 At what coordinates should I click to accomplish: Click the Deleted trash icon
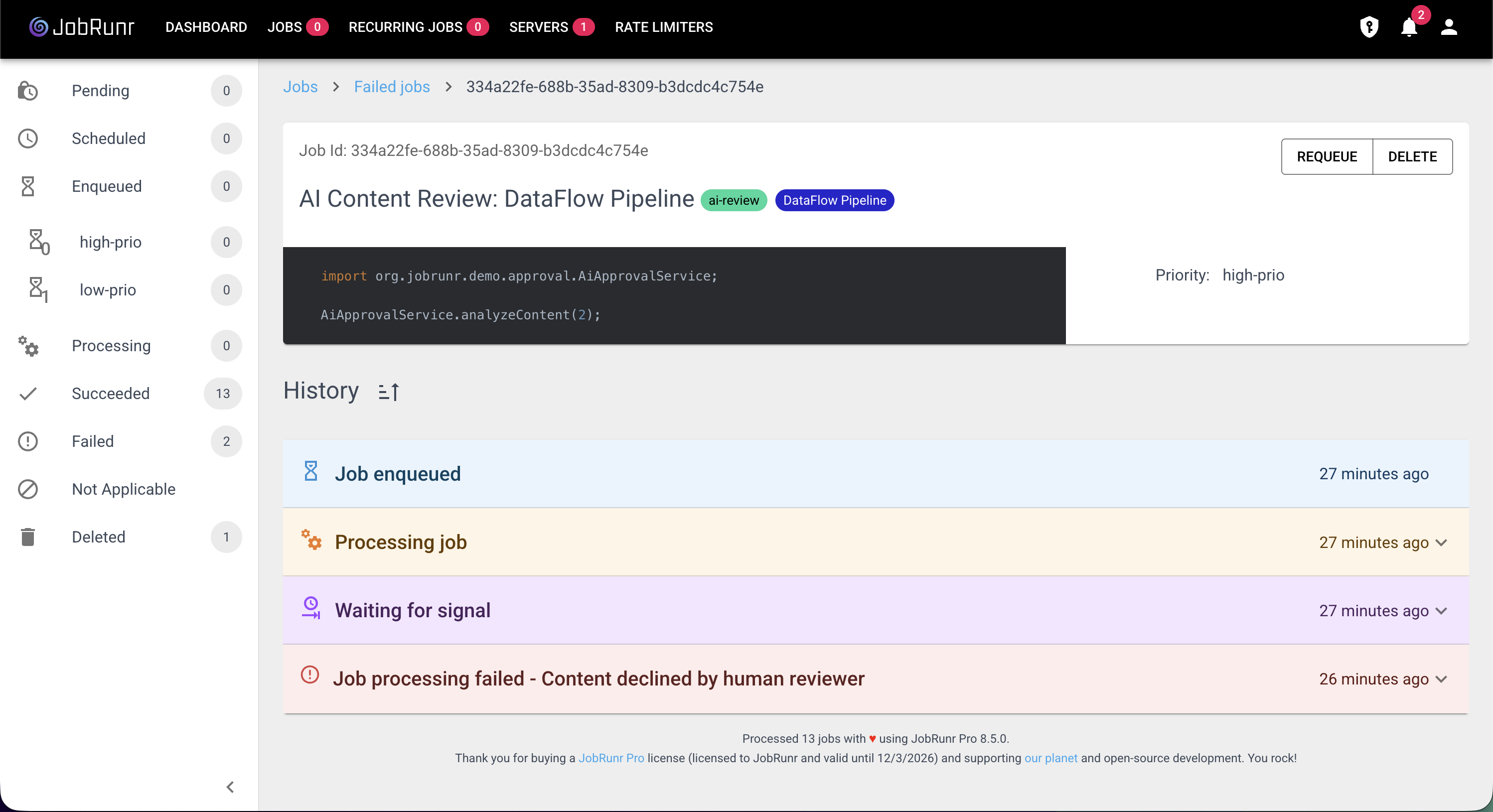pos(28,537)
